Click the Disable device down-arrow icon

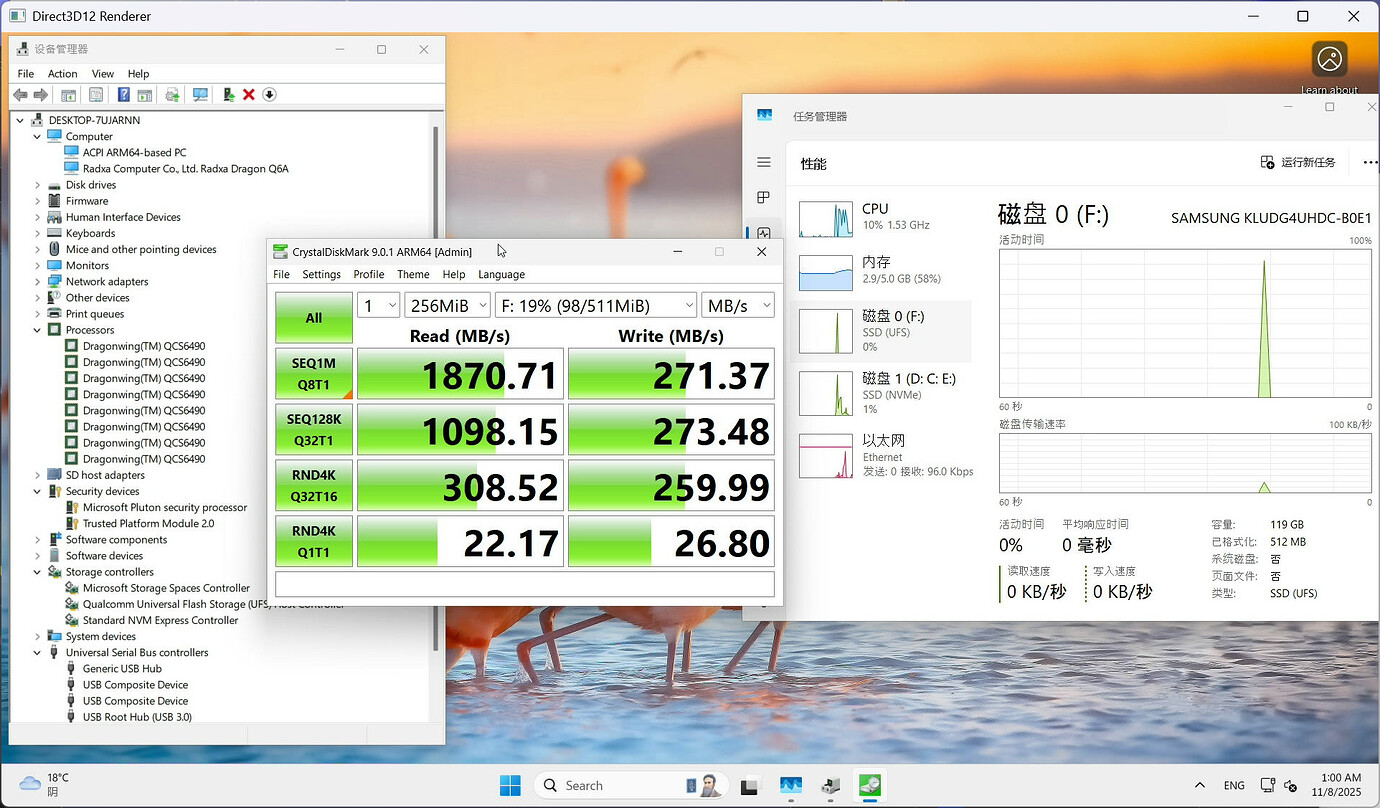269,95
